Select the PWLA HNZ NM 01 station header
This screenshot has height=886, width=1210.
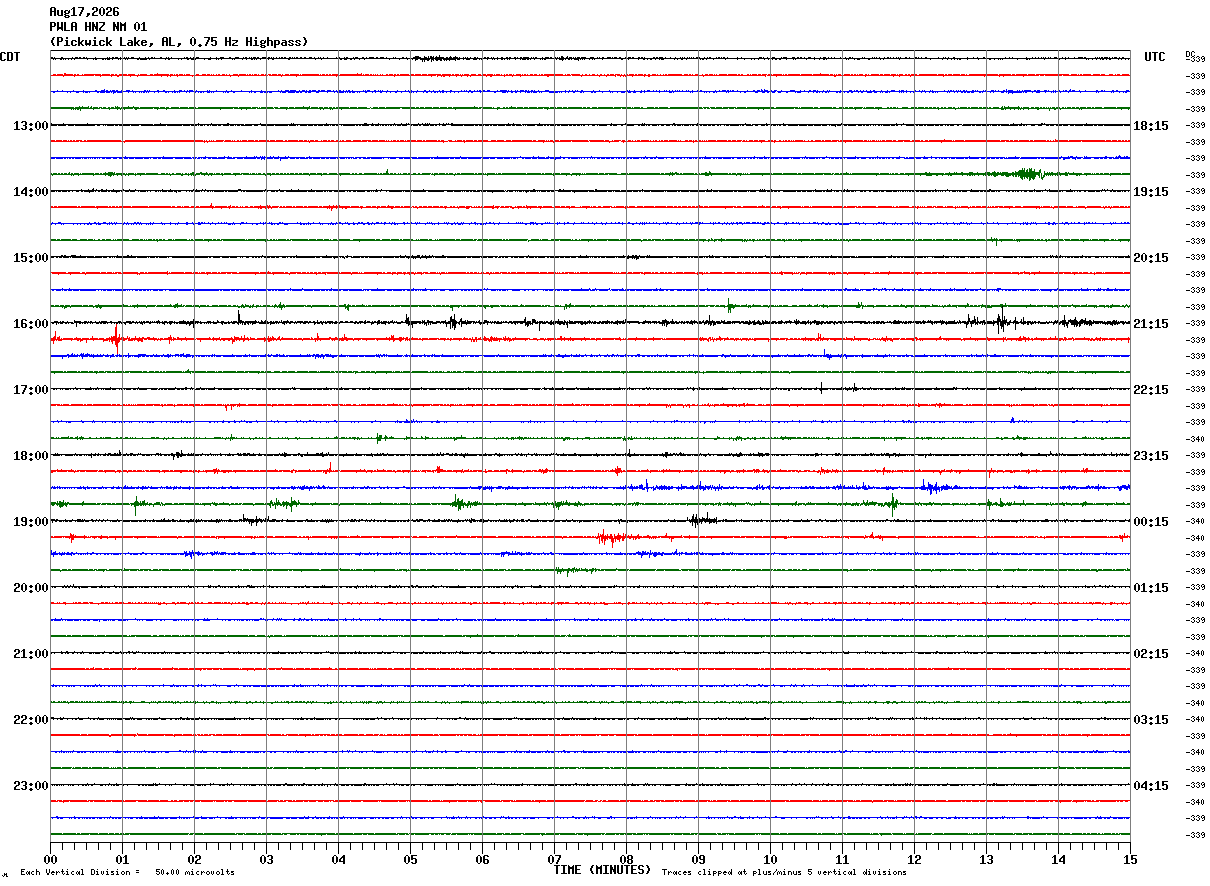[98, 27]
